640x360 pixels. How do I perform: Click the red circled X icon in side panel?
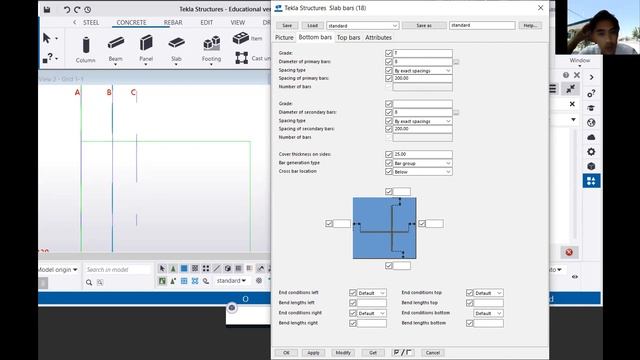click(569, 252)
